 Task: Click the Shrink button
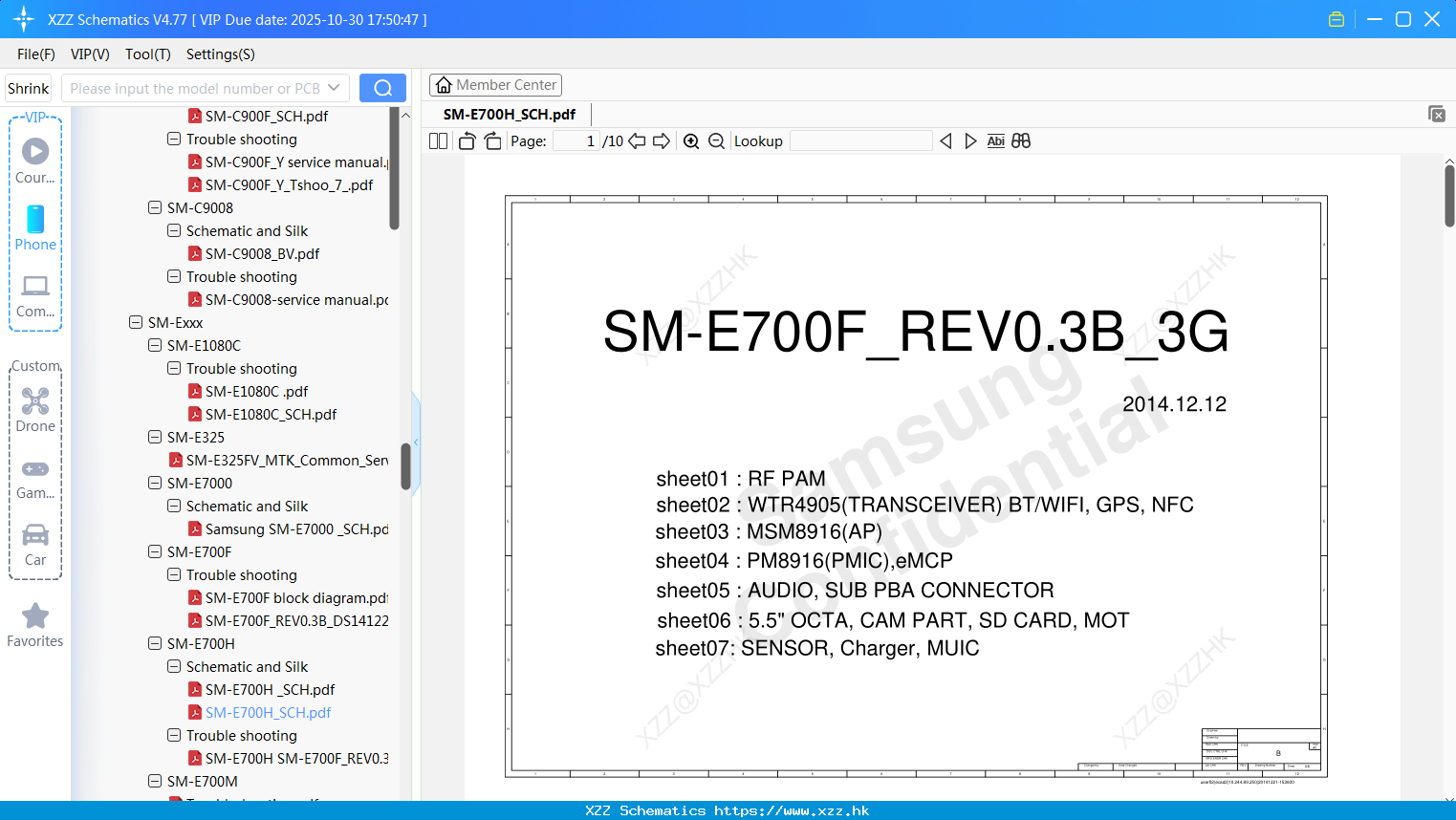tap(29, 88)
